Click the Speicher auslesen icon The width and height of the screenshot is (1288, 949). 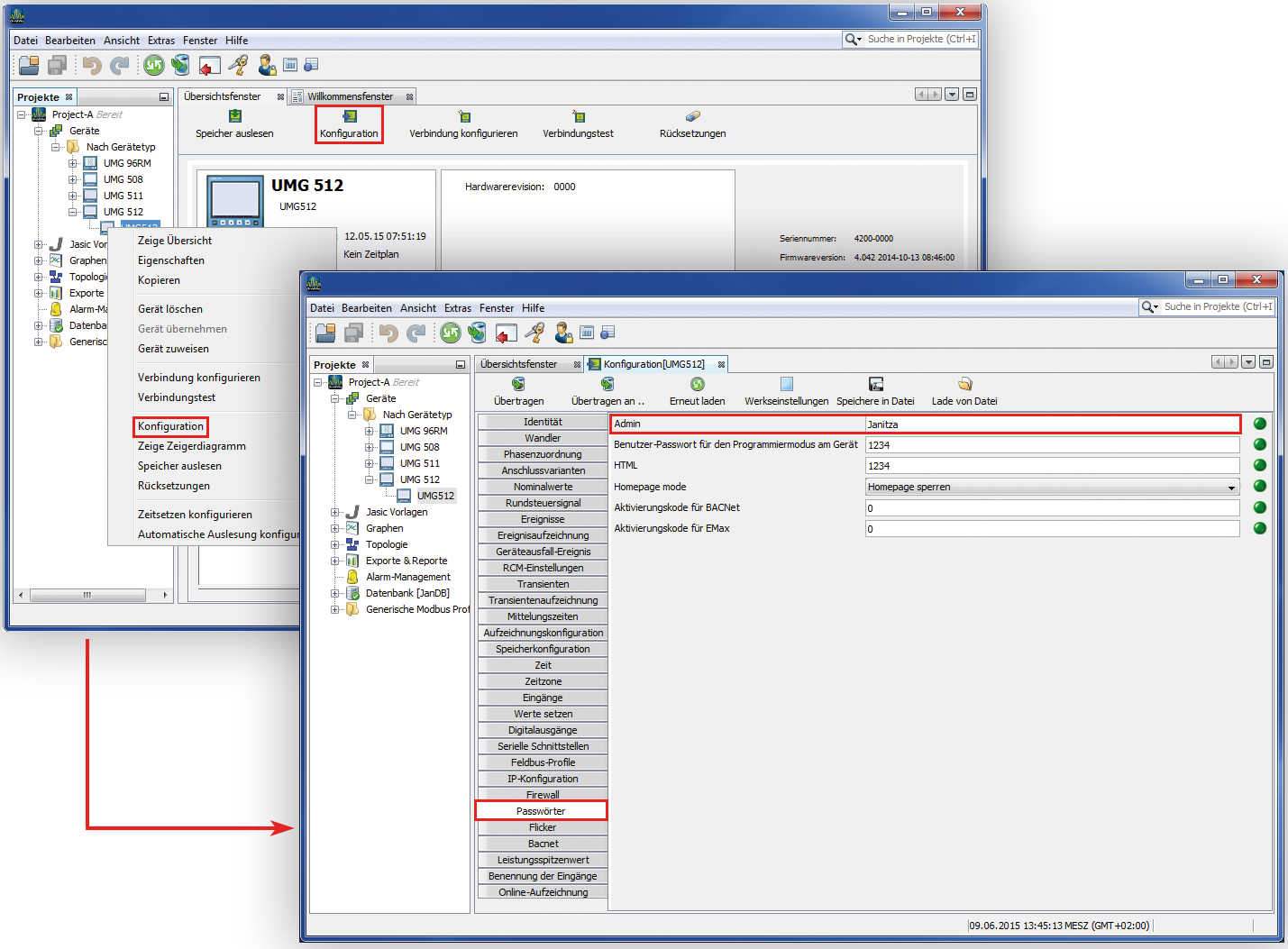point(234,116)
